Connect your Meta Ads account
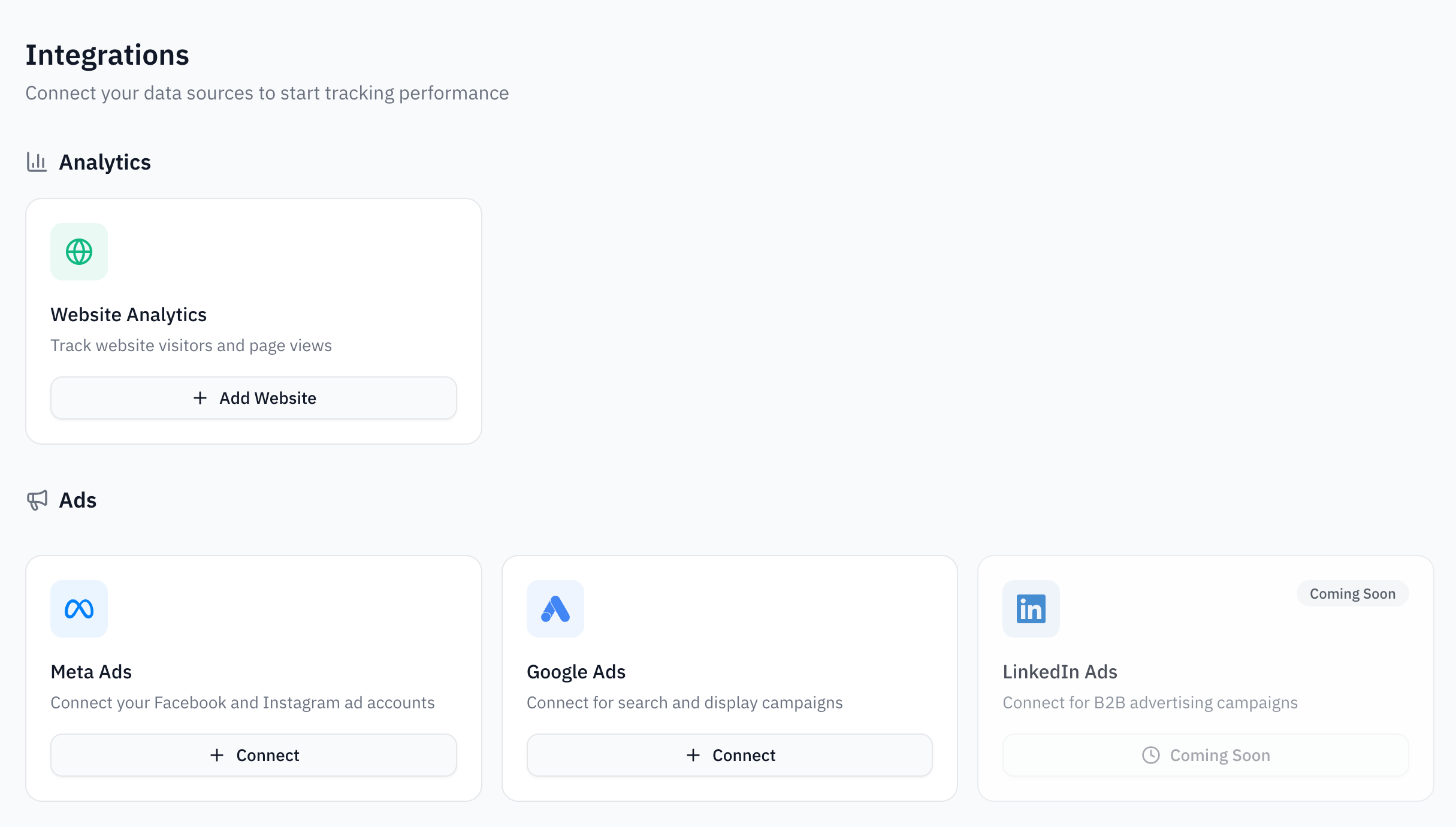 [253, 754]
